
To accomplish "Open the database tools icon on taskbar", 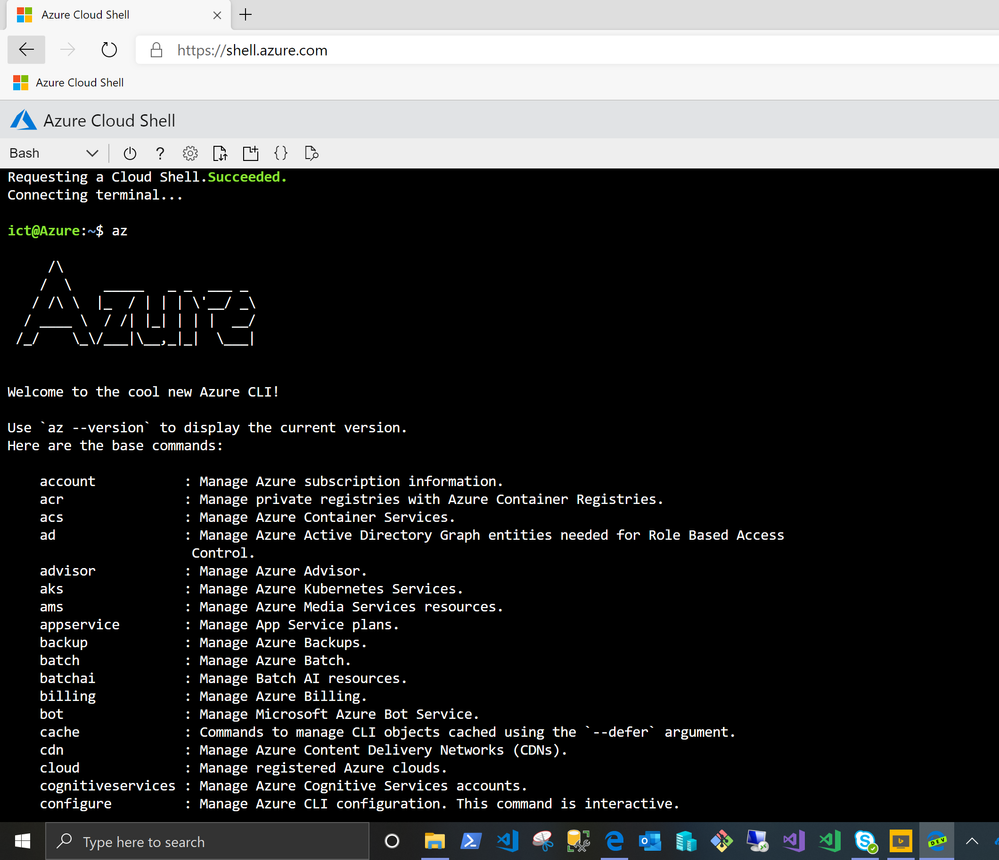I will [579, 842].
